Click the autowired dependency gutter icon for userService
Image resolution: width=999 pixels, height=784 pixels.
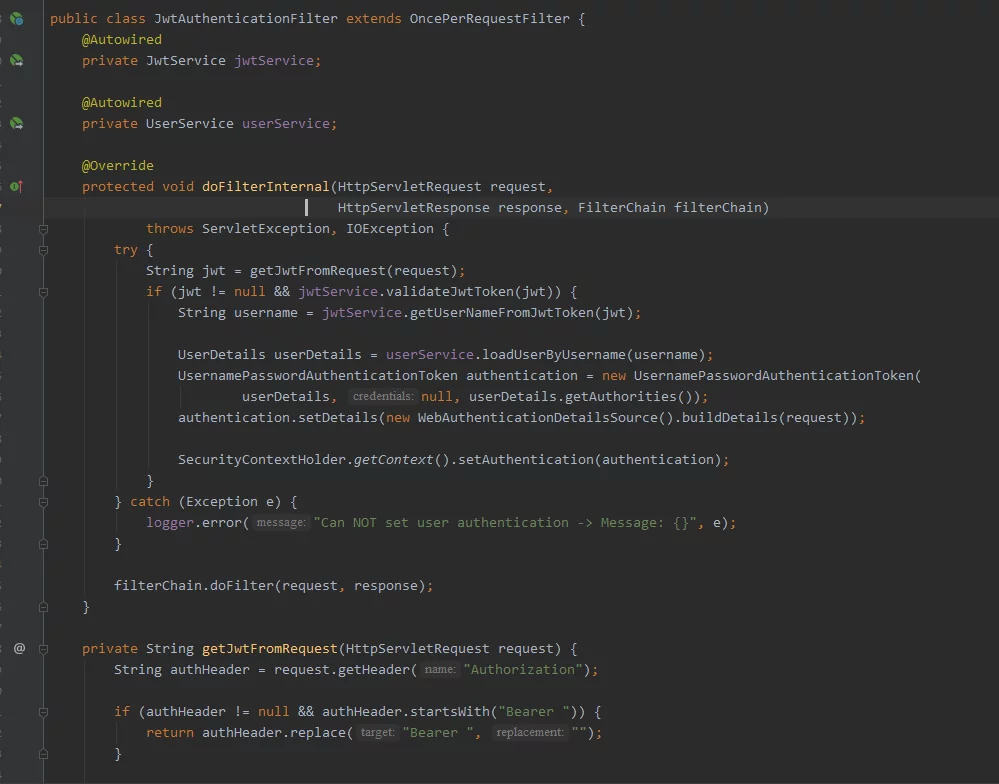pos(17,124)
